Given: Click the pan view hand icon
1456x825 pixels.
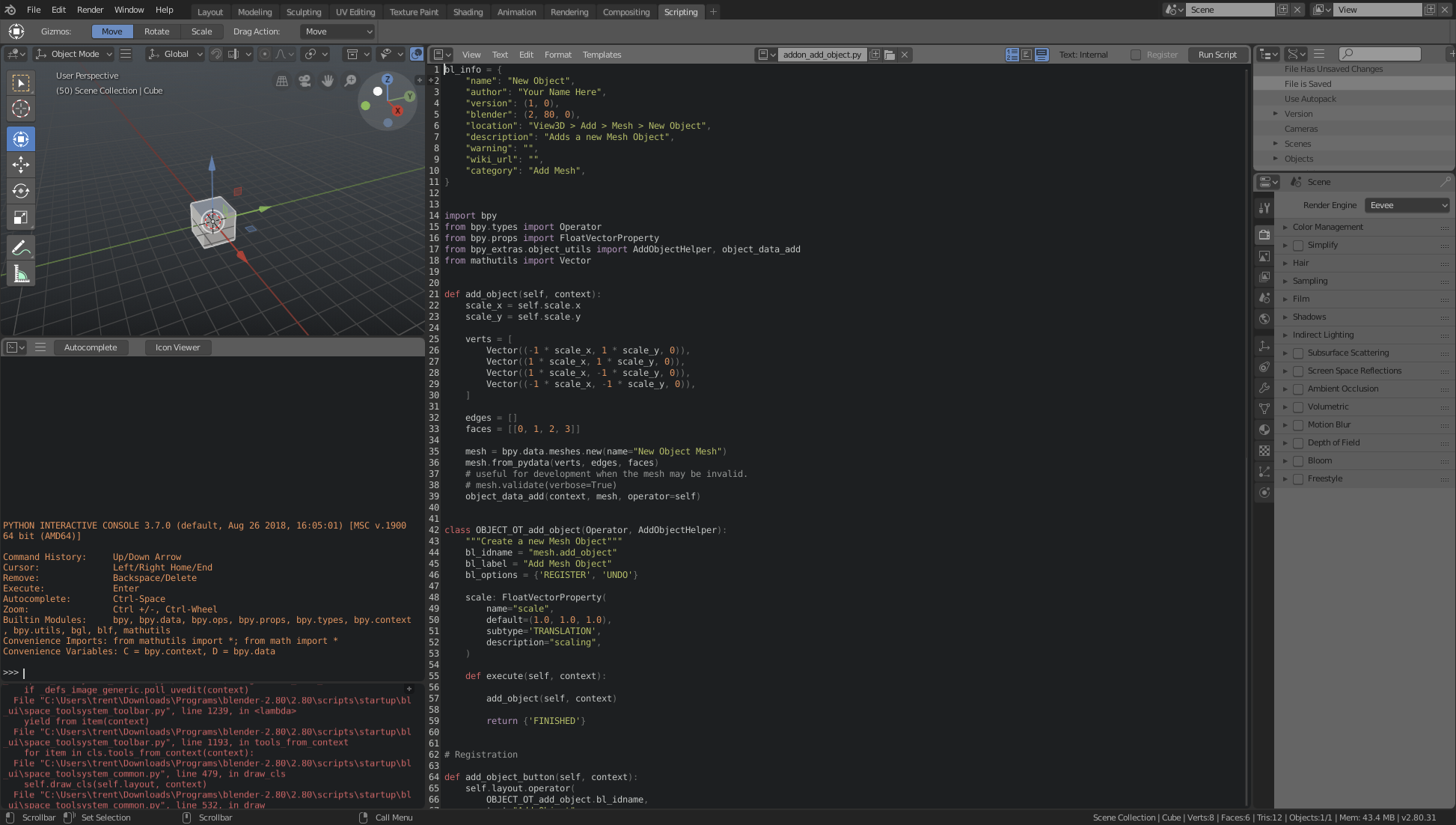Looking at the screenshot, I should point(328,81).
